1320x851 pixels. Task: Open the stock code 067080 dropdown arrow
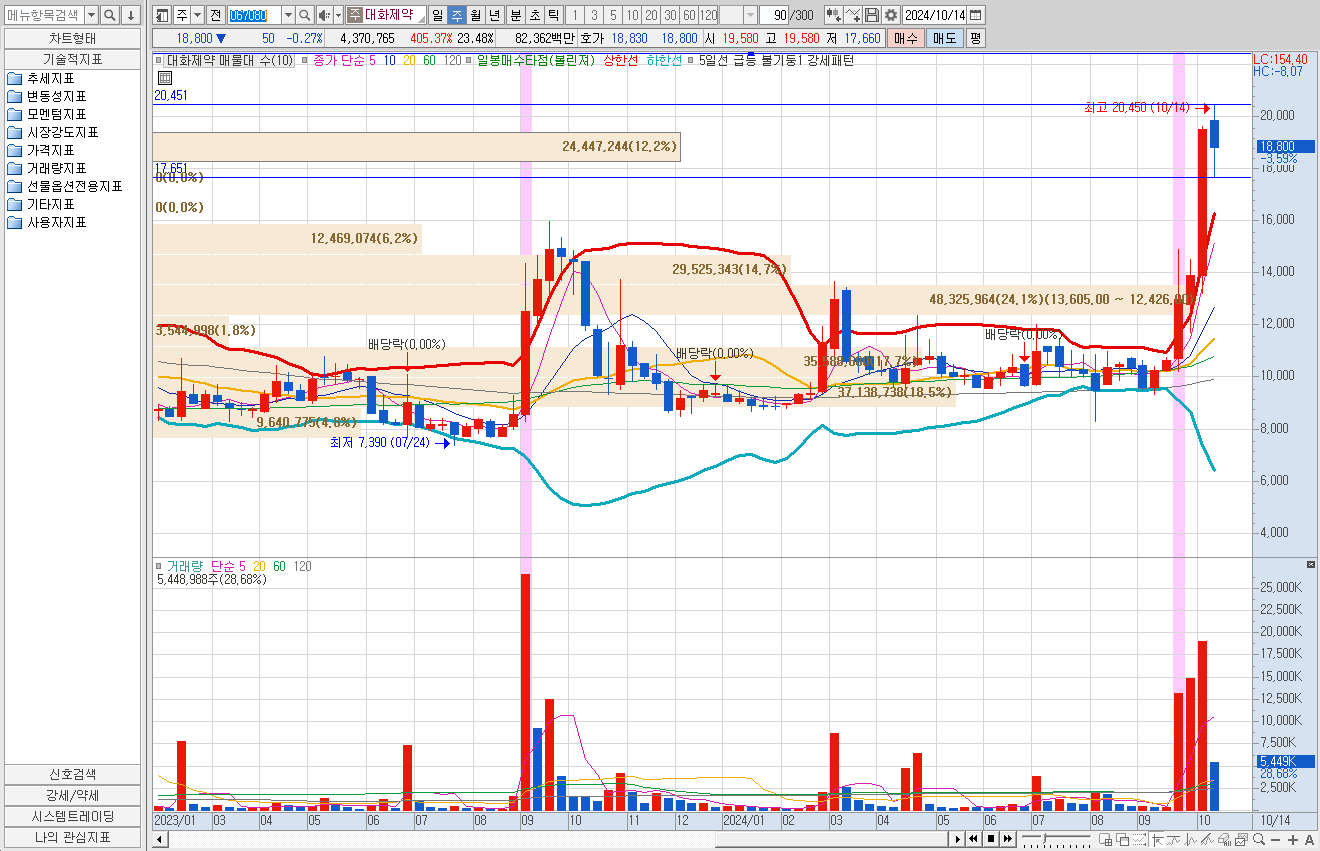pyautogui.click(x=288, y=15)
